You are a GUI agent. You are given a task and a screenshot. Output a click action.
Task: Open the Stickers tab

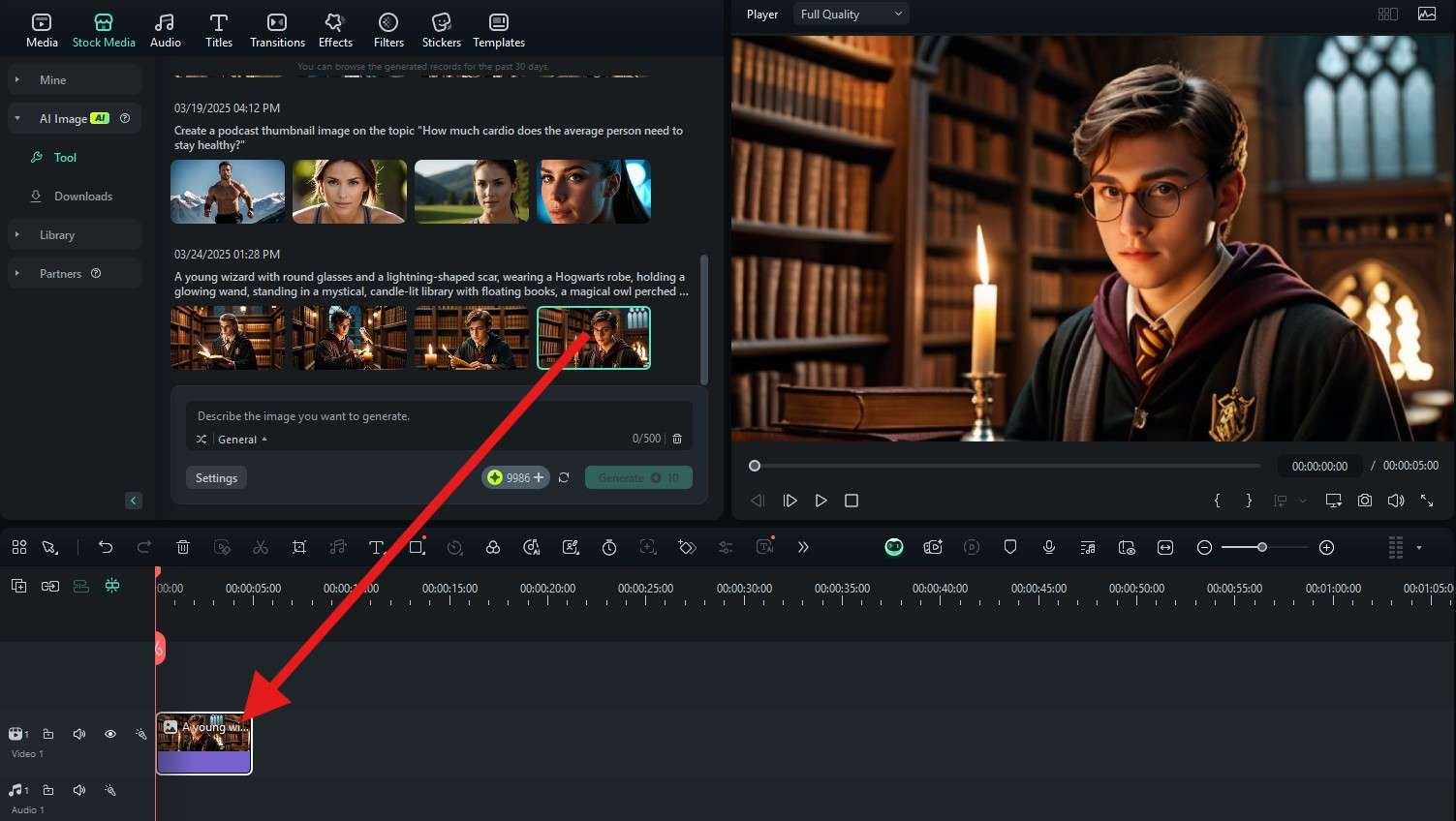[442, 30]
